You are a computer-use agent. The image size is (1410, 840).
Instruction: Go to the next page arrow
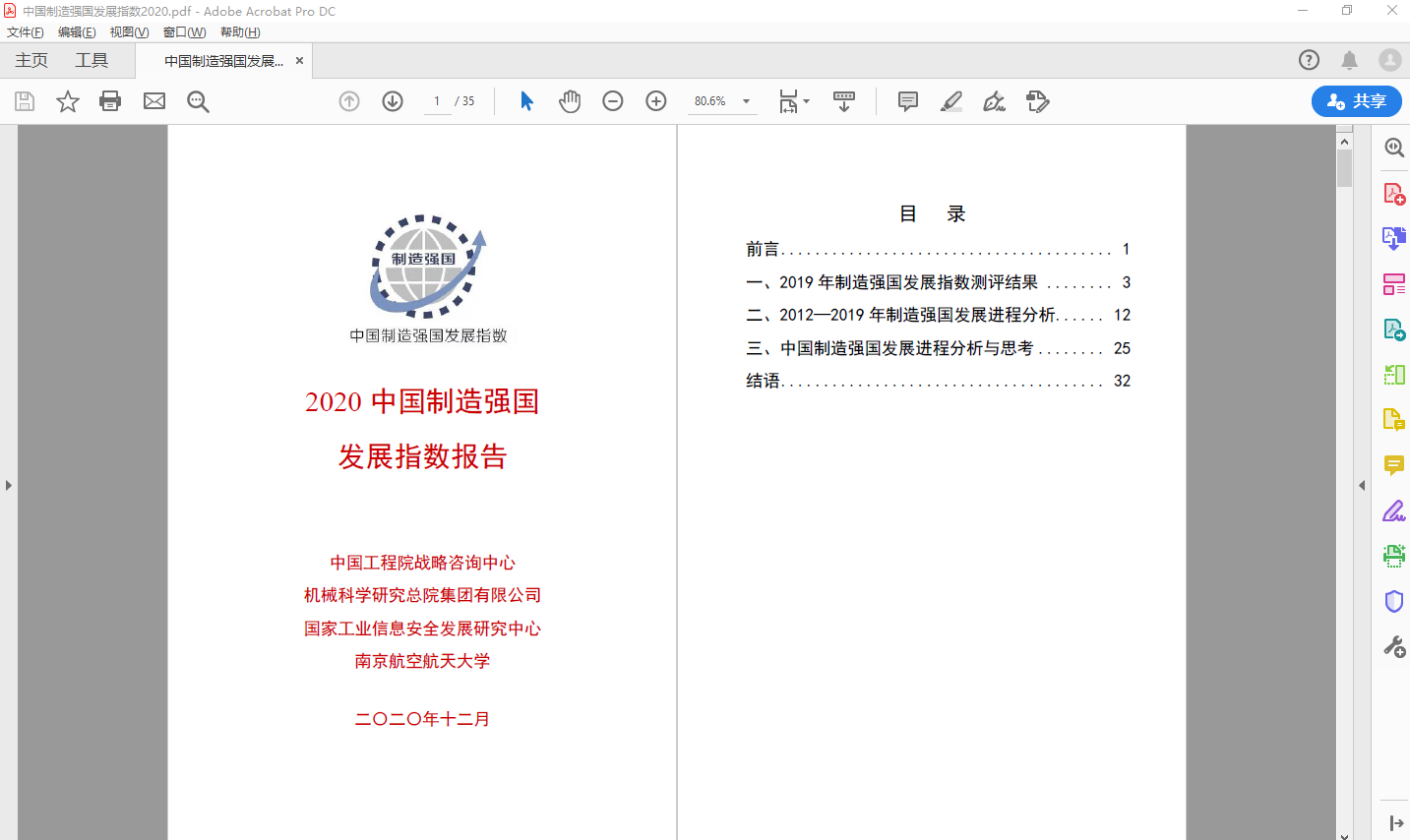pyautogui.click(x=393, y=101)
